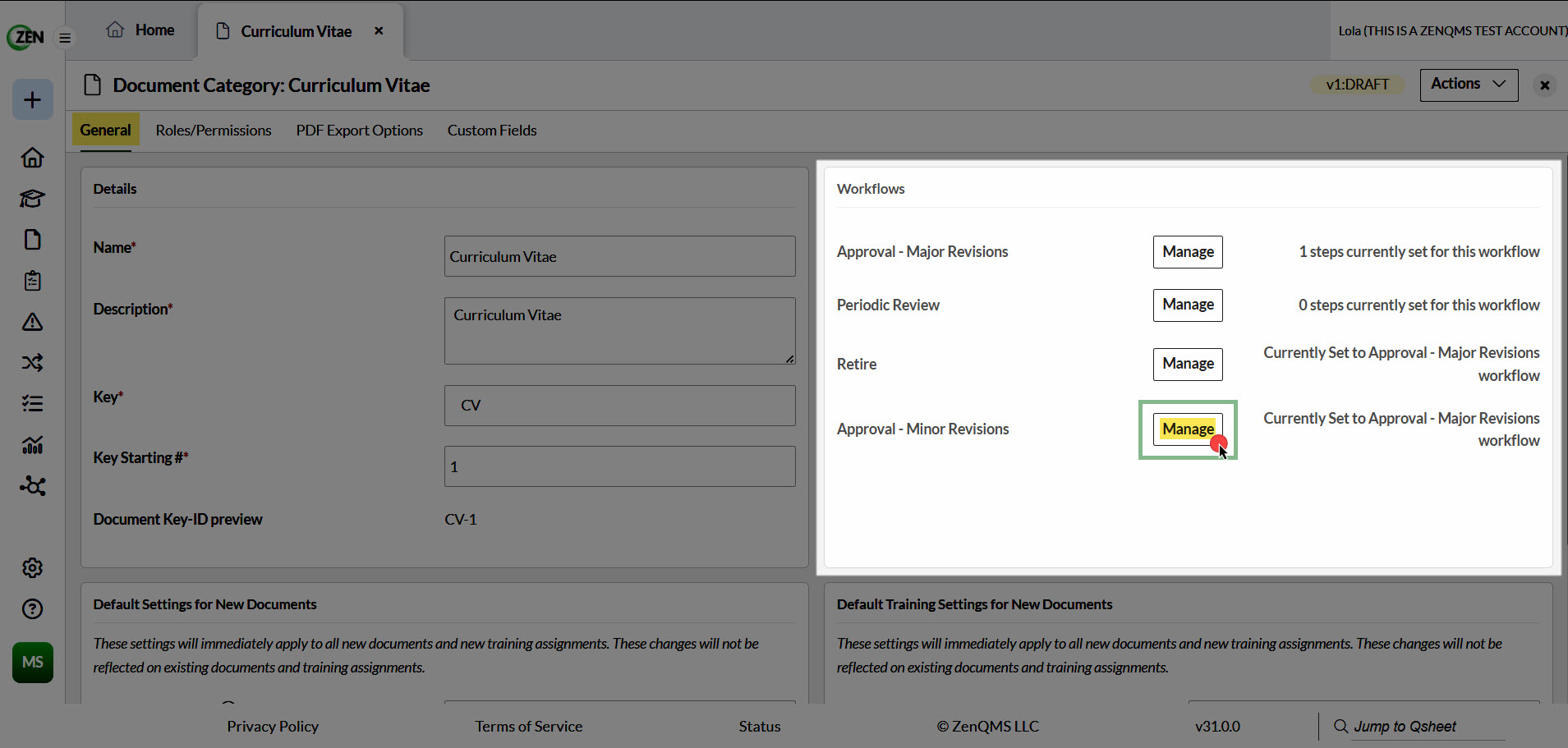Click the house icon in Home tab
The height and width of the screenshot is (748, 1568).
(x=115, y=30)
